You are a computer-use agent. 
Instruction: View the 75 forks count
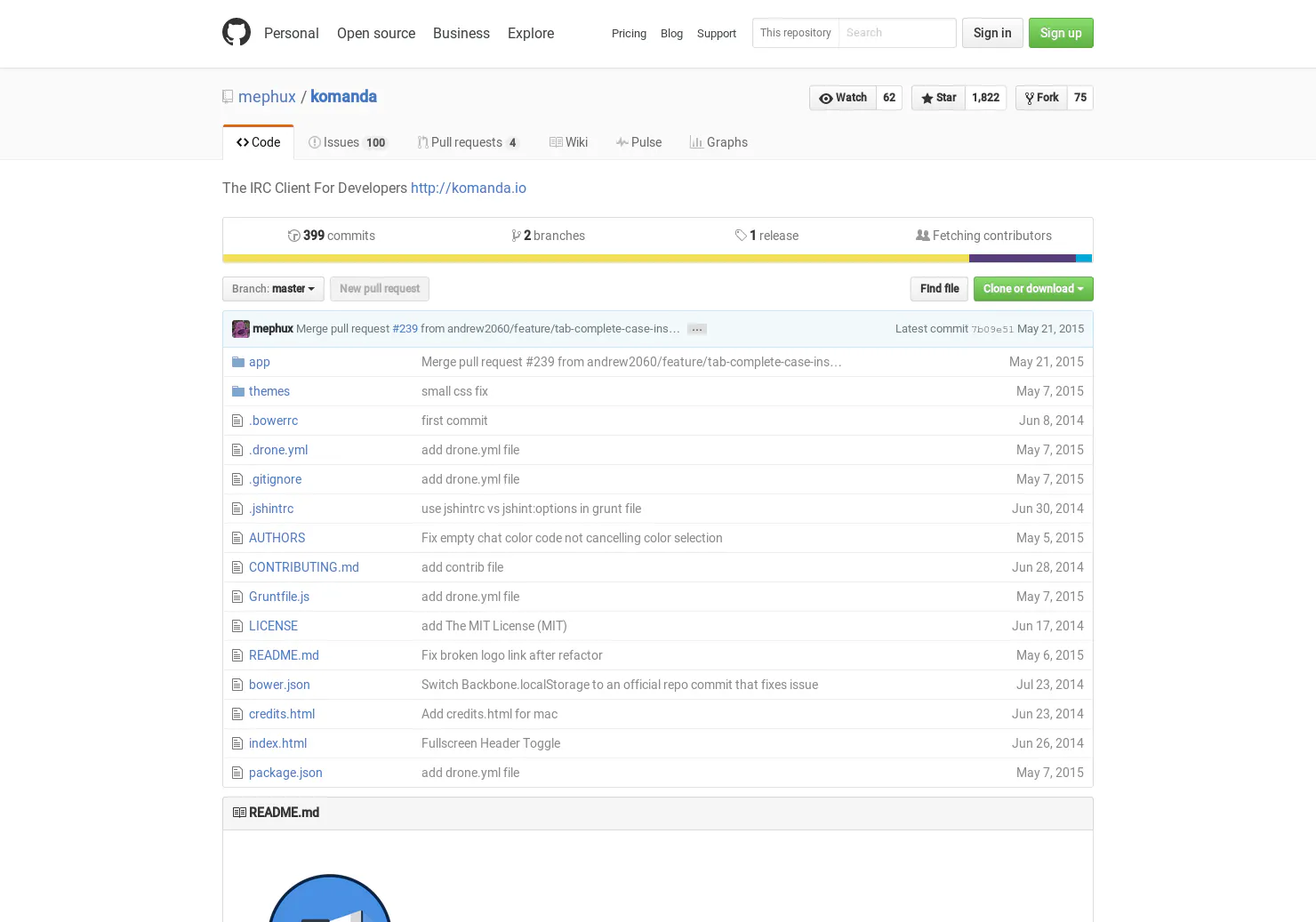coord(1080,98)
